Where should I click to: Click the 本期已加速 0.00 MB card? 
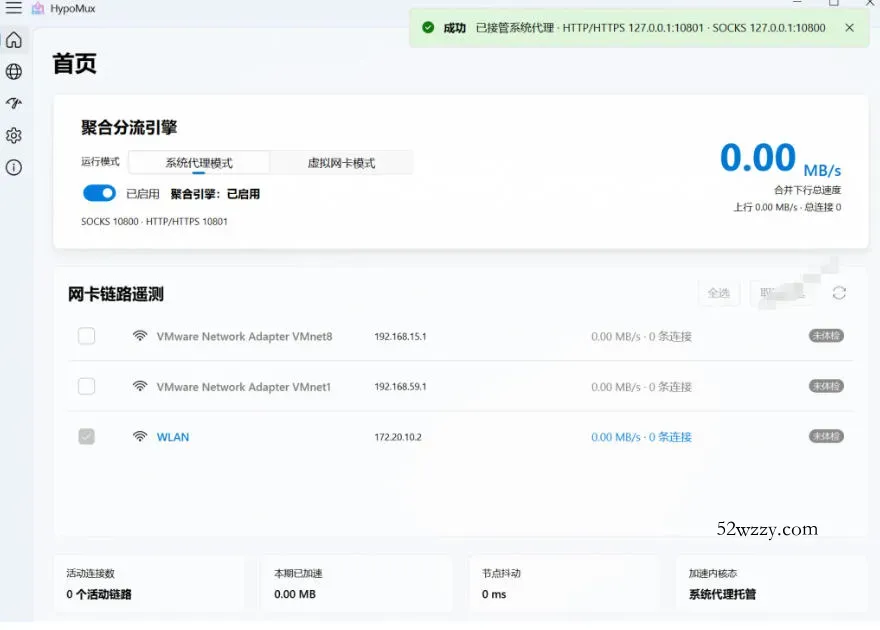tap(356, 583)
